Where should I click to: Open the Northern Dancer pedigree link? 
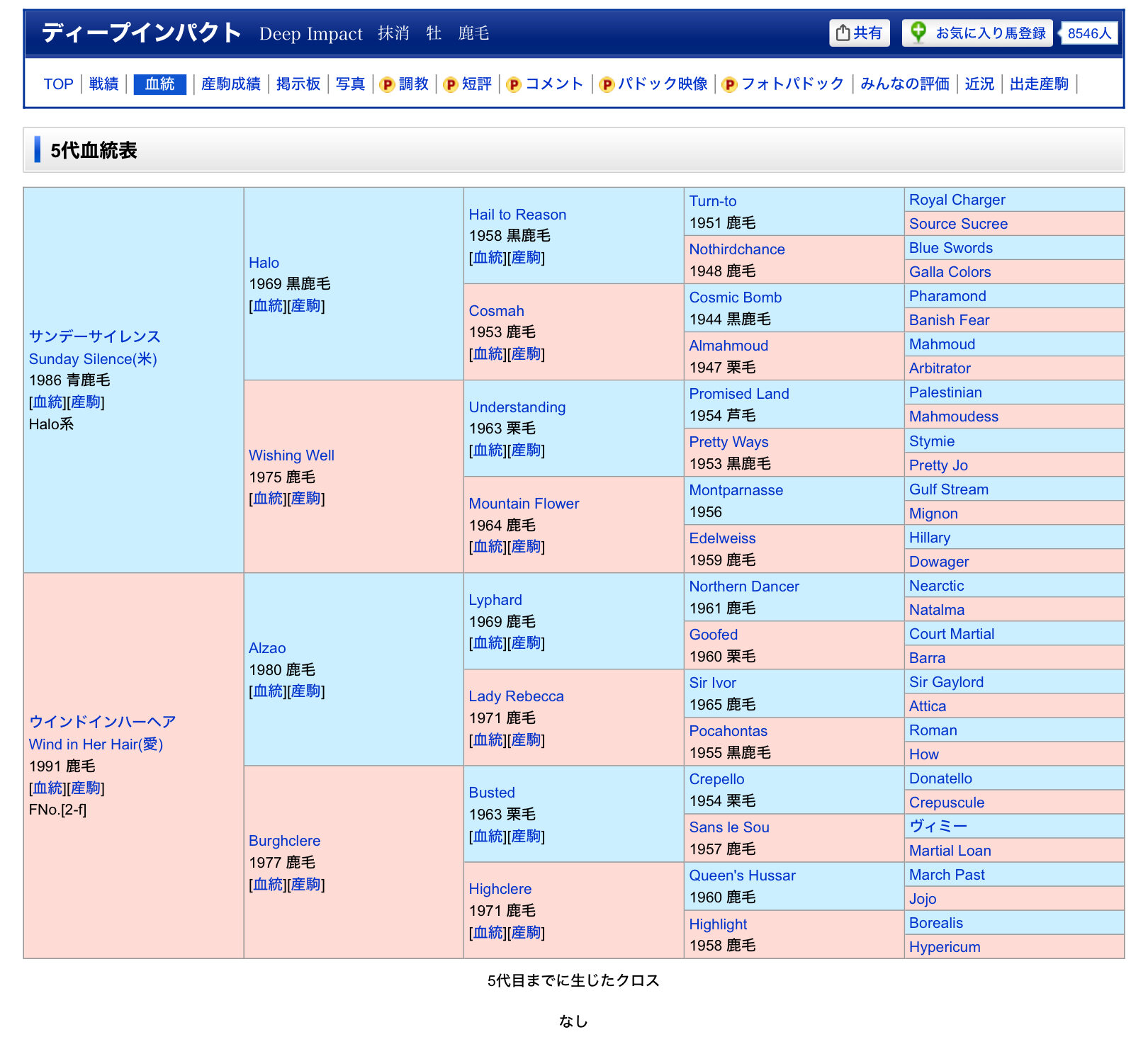point(743,586)
